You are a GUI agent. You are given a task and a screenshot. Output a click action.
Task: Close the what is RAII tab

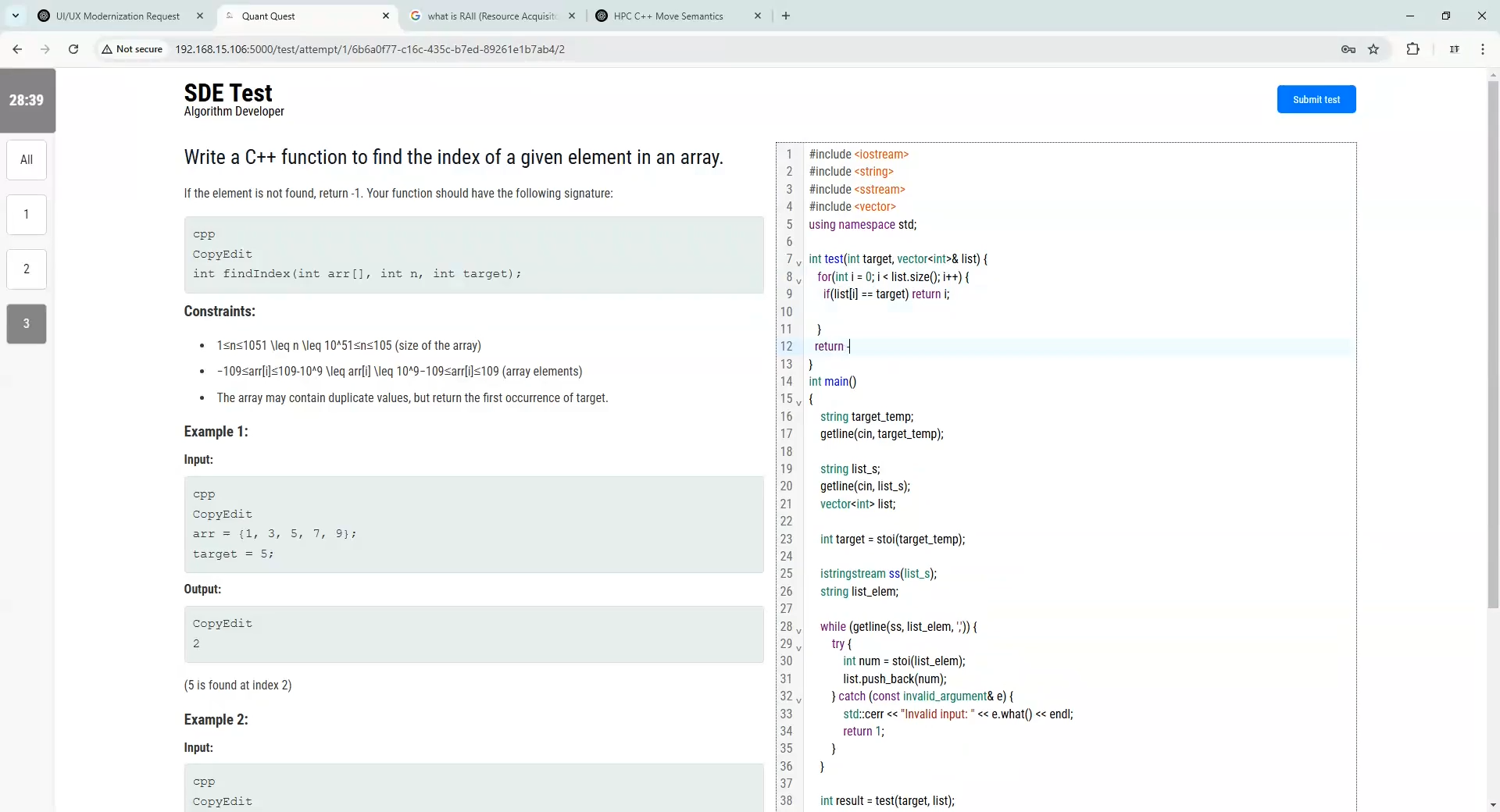click(572, 16)
